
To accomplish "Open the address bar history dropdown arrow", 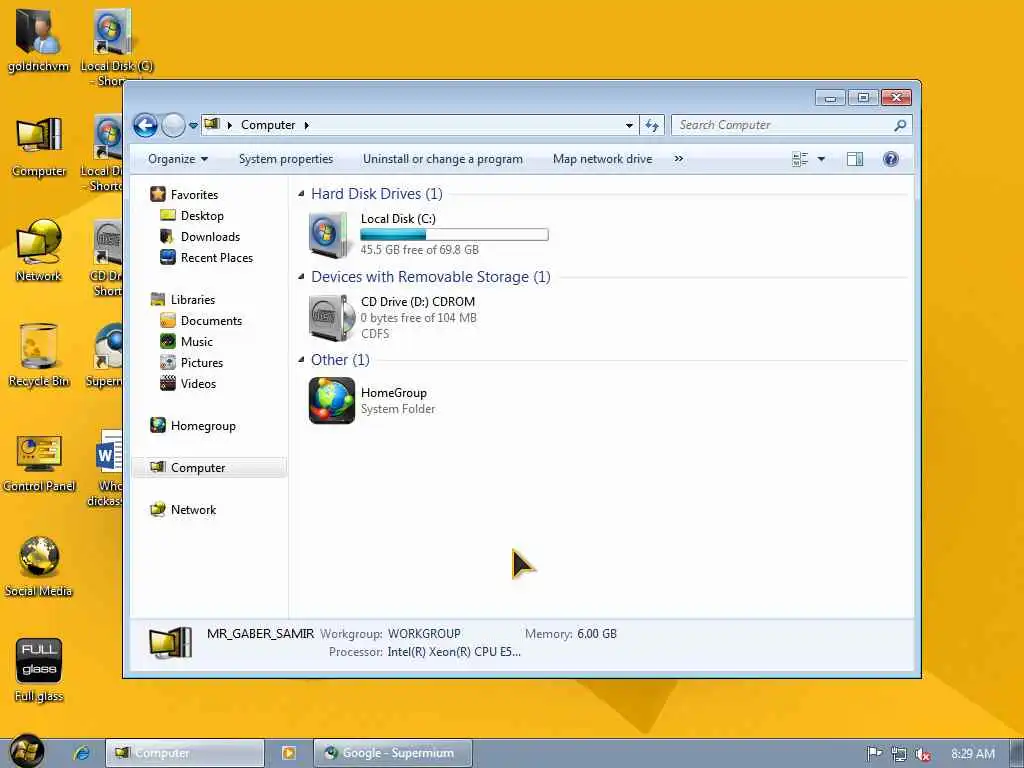I will (629, 125).
